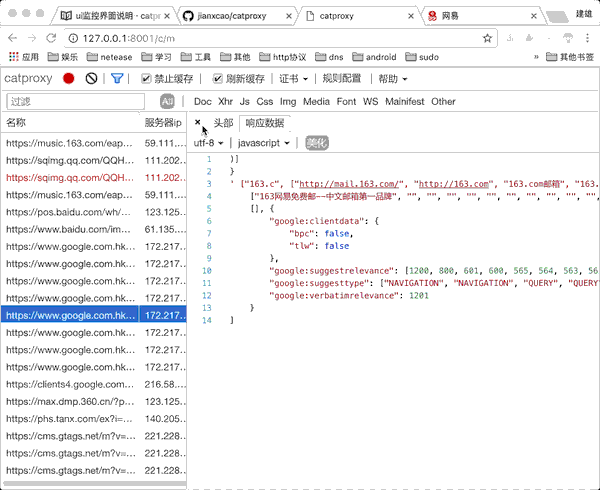600x490 pixels.
Task: Open the utf-8 encoding dropdown
Action: click(208, 143)
